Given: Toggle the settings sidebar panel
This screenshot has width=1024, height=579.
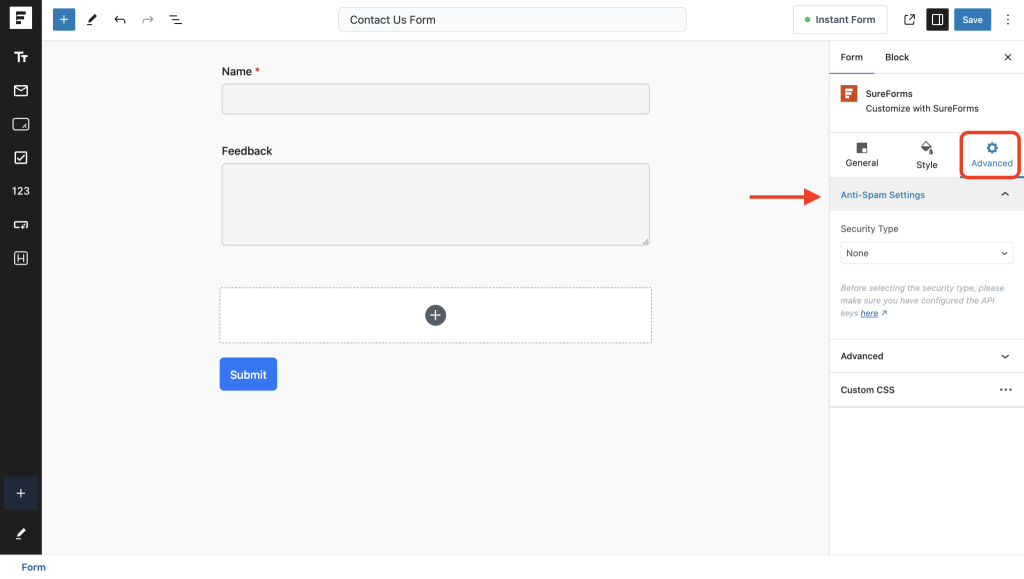Looking at the screenshot, I should pyautogui.click(x=937, y=20).
